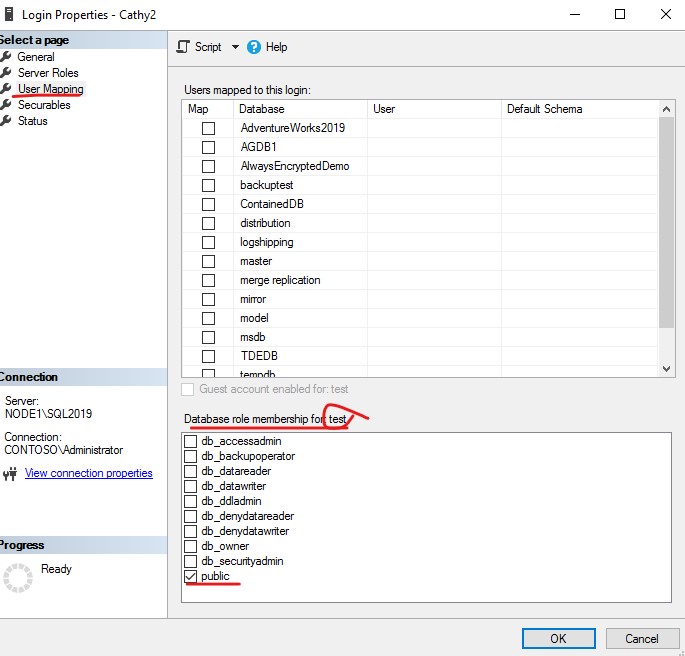Enable the db_owner role checkbox
The image size is (685, 656).
(190, 546)
